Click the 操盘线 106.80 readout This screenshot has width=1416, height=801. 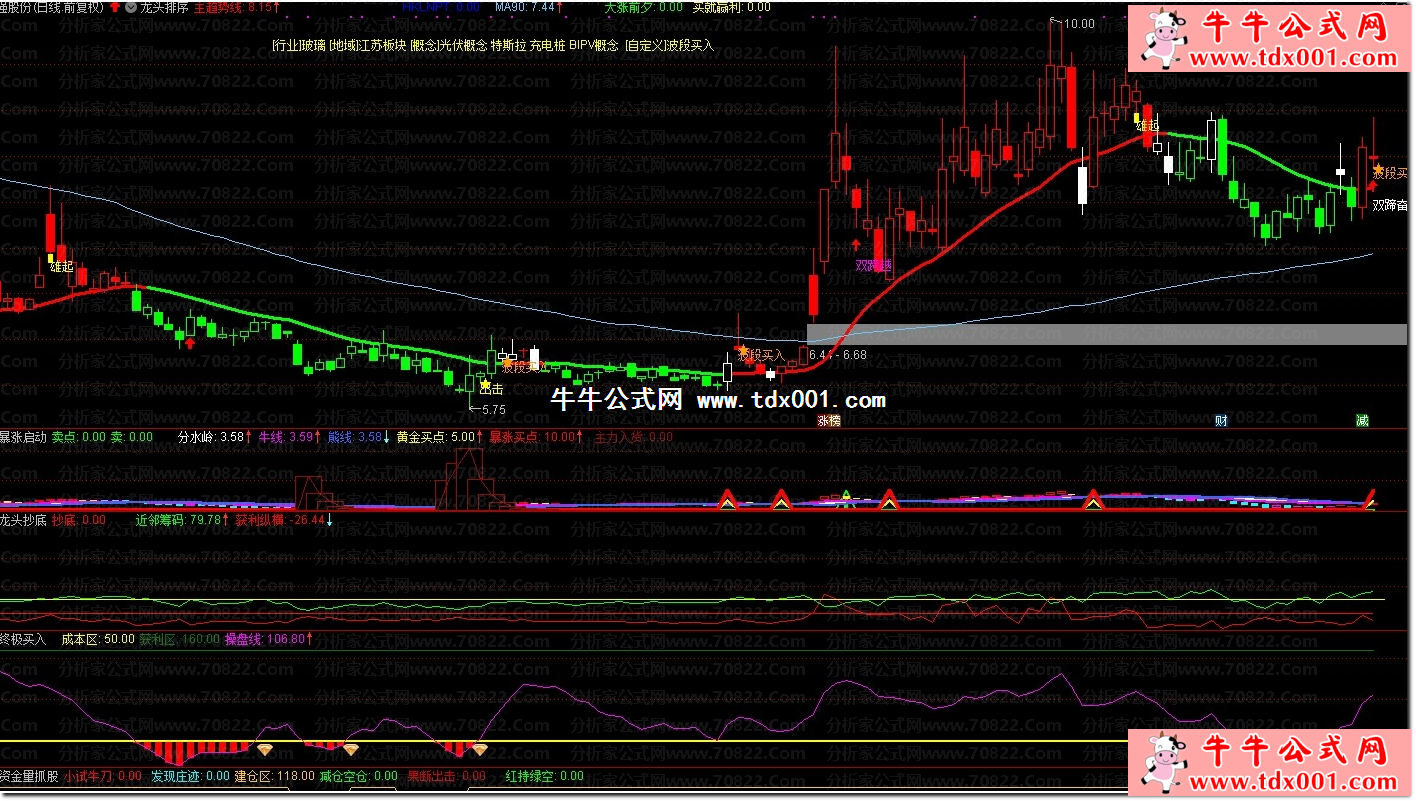click(x=268, y=639)
